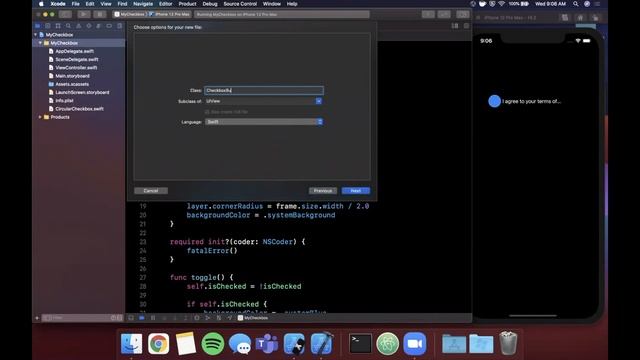
Task: Toggle 'Also create XIB file' checkbox
Action: 207,111
